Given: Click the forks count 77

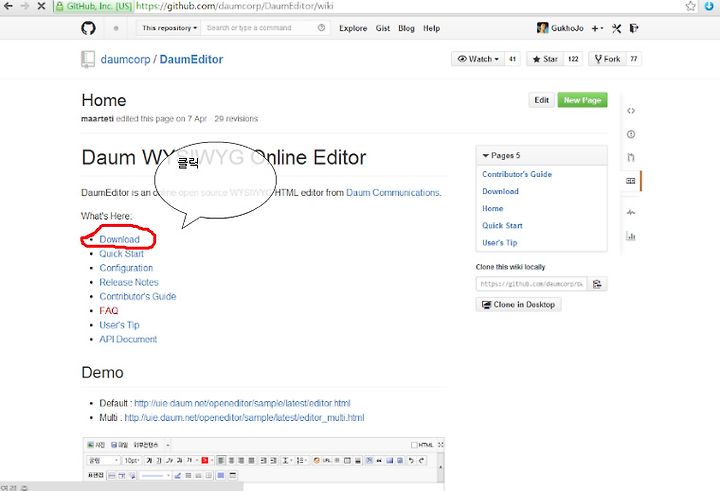Looking at the screenshot, I should (x=634, y=59).
